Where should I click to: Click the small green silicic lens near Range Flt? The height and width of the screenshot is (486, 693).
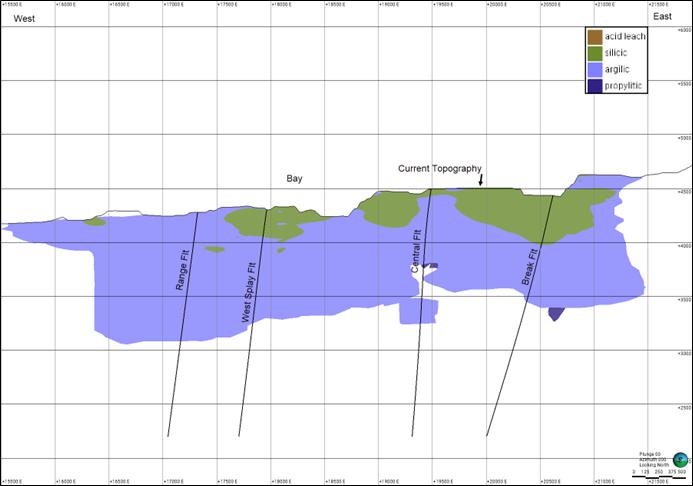[x=215, y=250]
